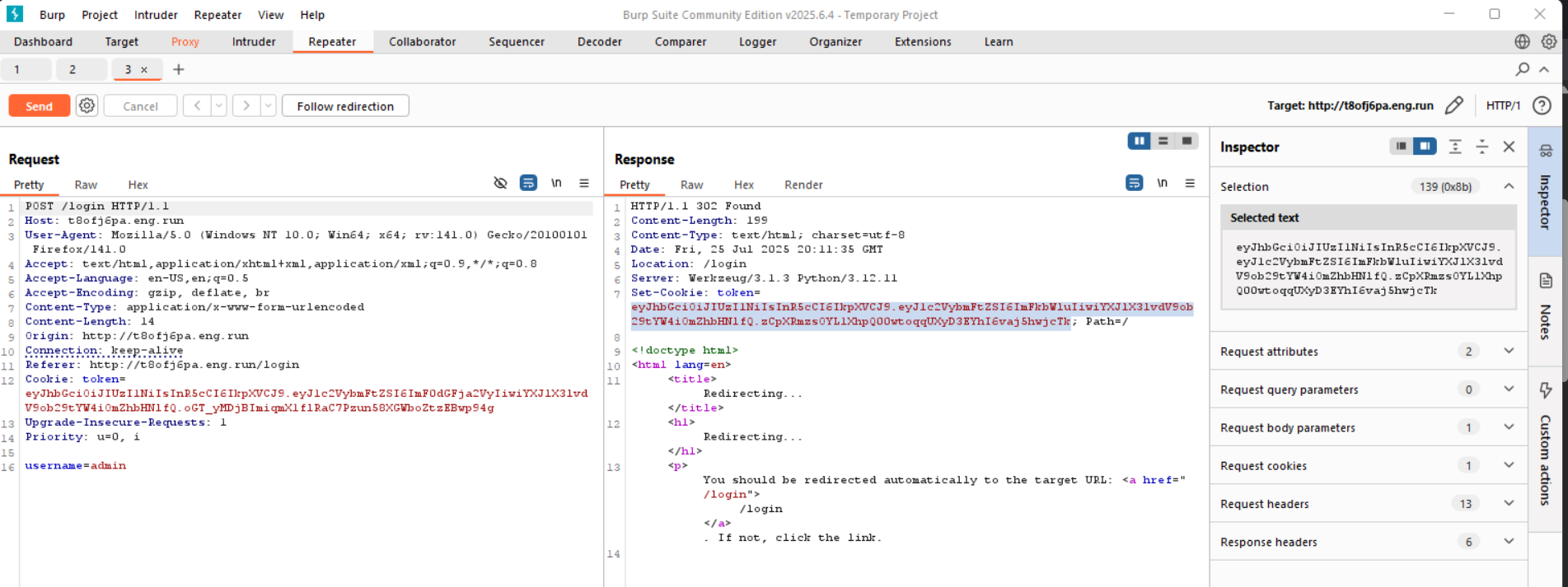Click the 'POST /login HTTP/1.1' request line
The width and height of the screenshot is (1568, 587).
(97, 206)
